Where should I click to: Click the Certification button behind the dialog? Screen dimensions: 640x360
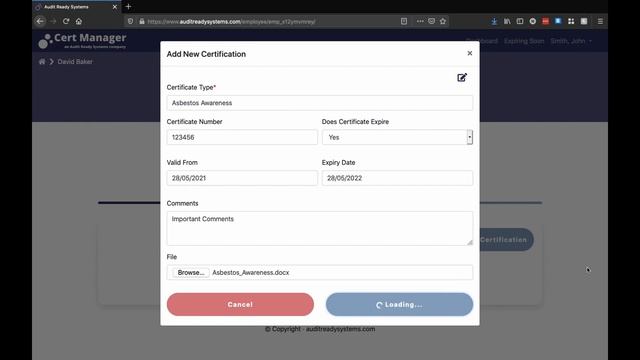click(x=507, y=240)
